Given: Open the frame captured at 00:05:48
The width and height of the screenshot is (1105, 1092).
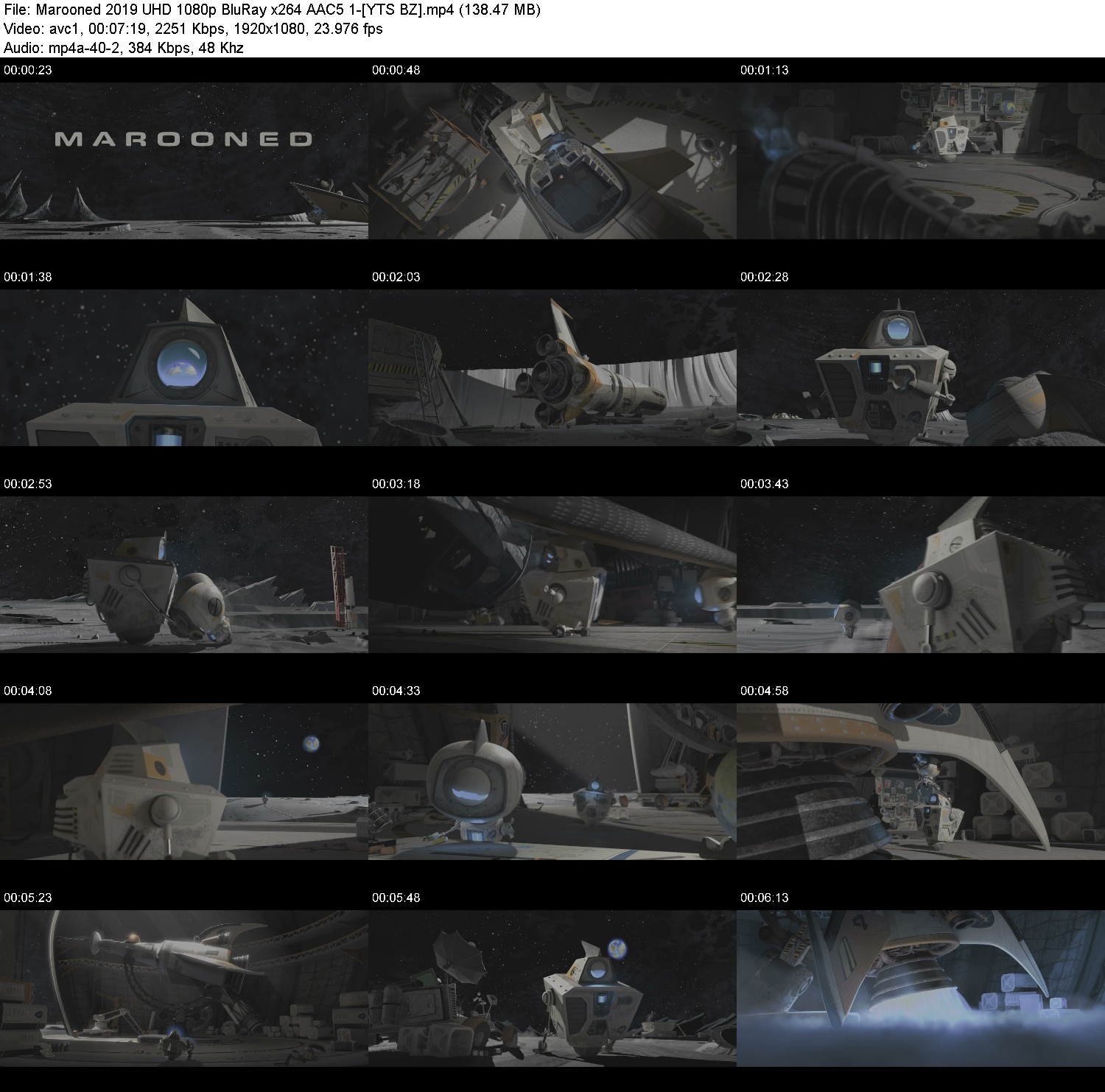Looking at the screenshot, I should [552, 988].
